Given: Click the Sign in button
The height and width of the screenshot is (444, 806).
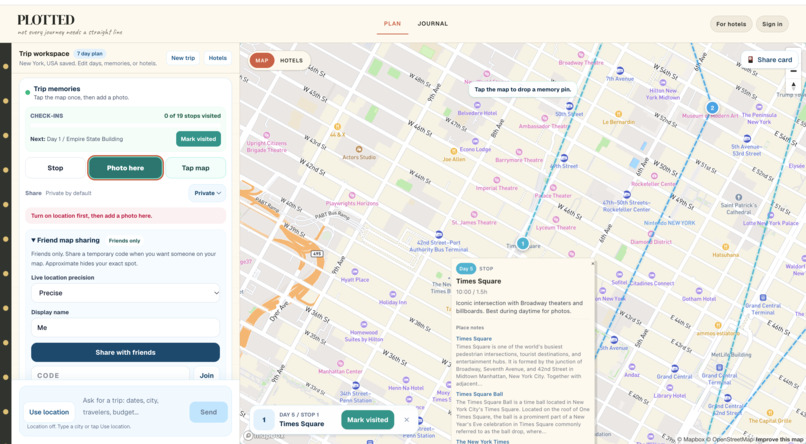Looking at the screenshot, I should point(772,24).
